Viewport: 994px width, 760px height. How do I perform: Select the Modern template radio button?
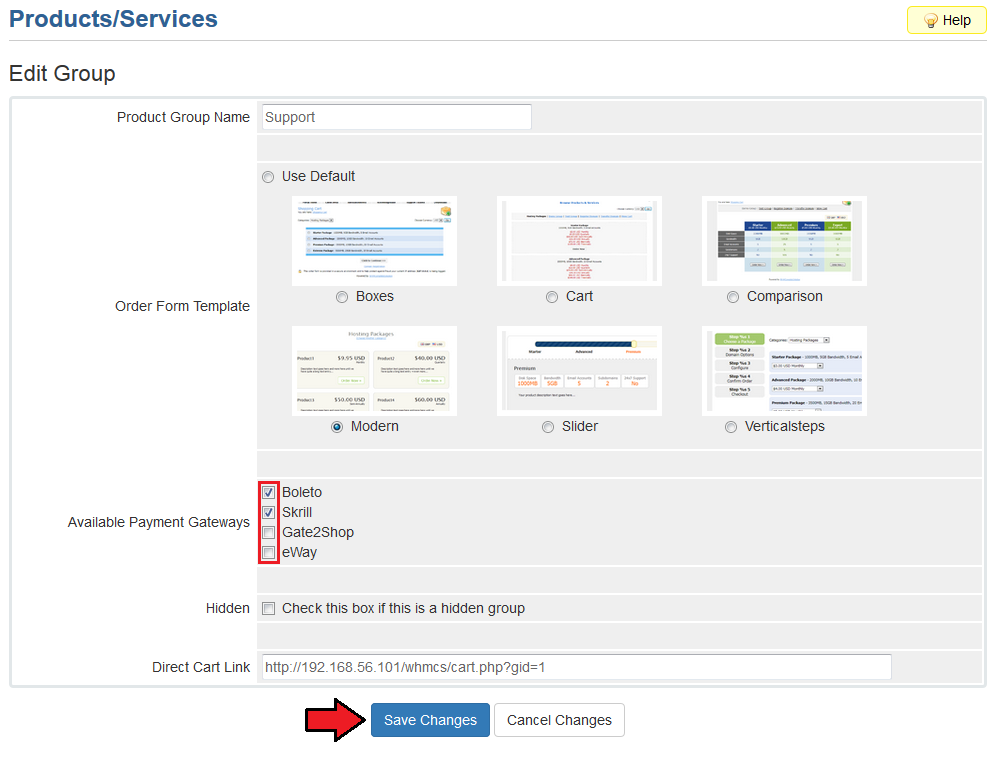(x=337, y=427)
